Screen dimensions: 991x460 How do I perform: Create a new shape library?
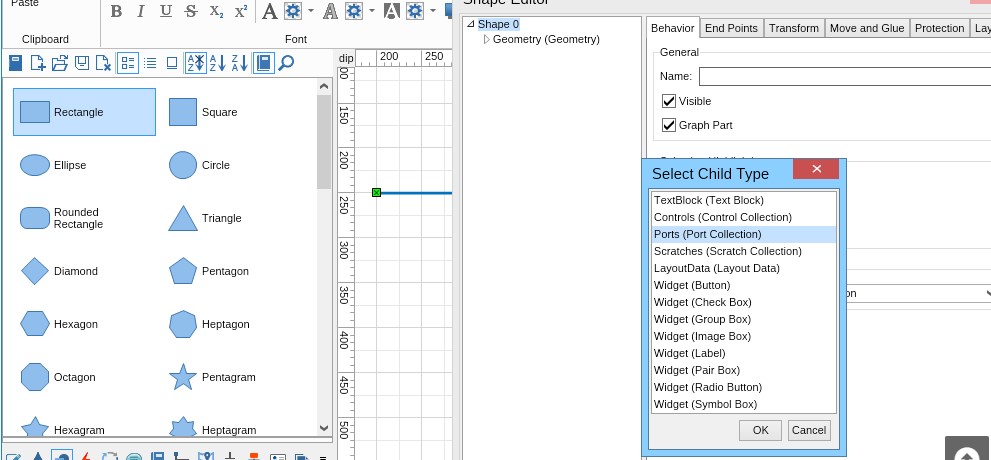click(38, 64)
